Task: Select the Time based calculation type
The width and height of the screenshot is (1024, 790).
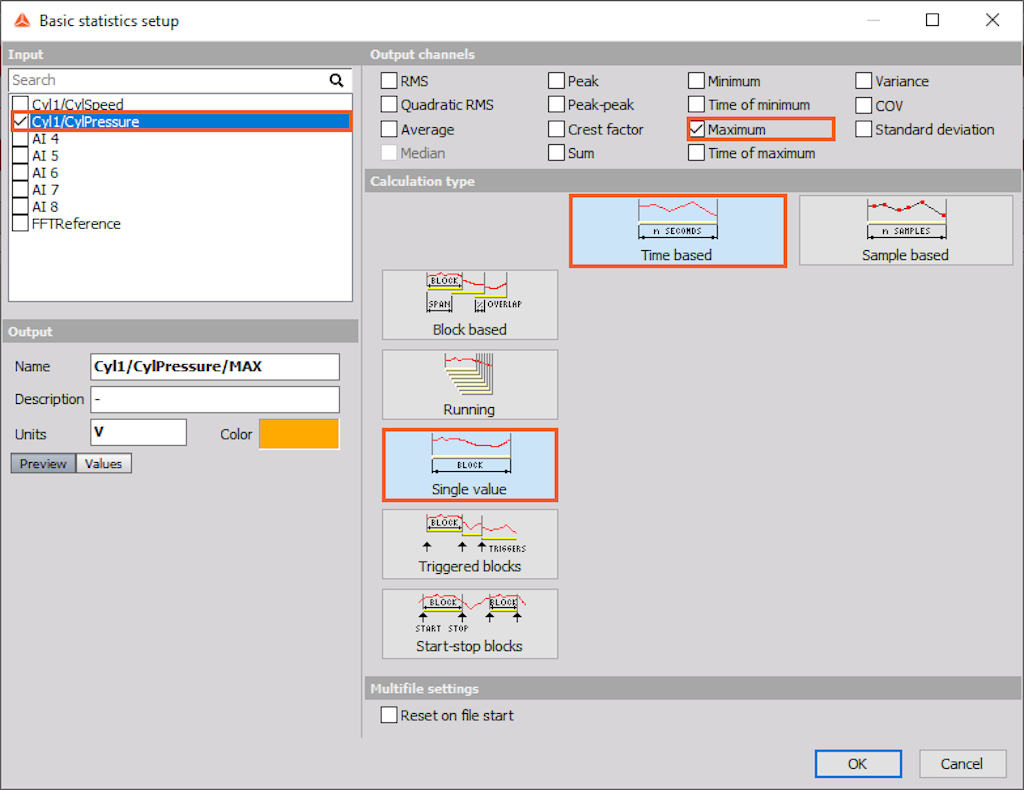Action: 677,231
